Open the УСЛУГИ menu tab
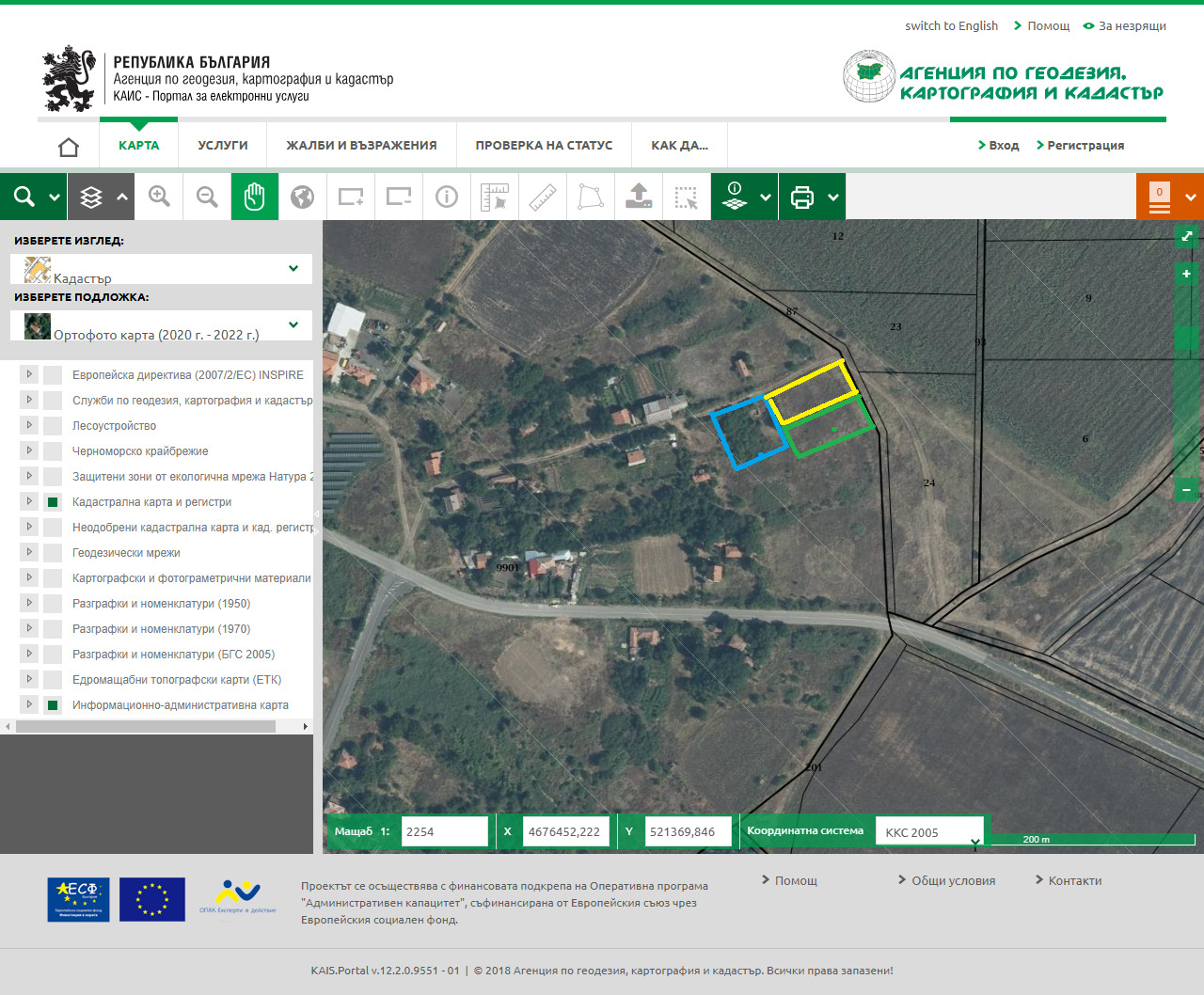1204x995 pixels. (x=223, y=145)
